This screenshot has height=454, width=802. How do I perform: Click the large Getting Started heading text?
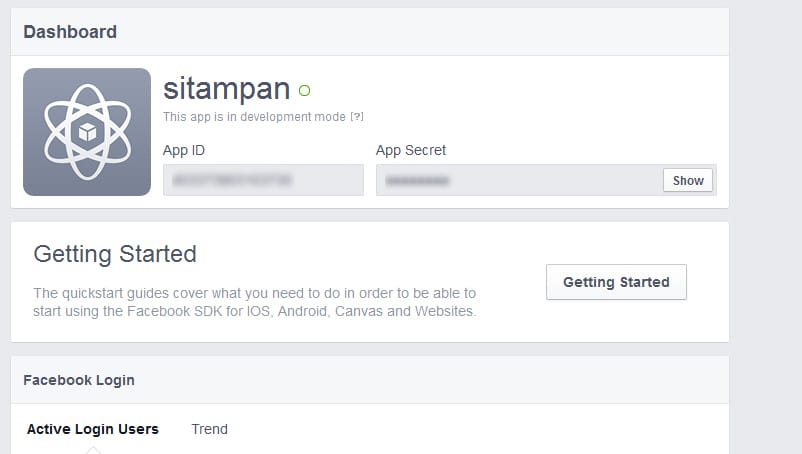pos(115,254)
